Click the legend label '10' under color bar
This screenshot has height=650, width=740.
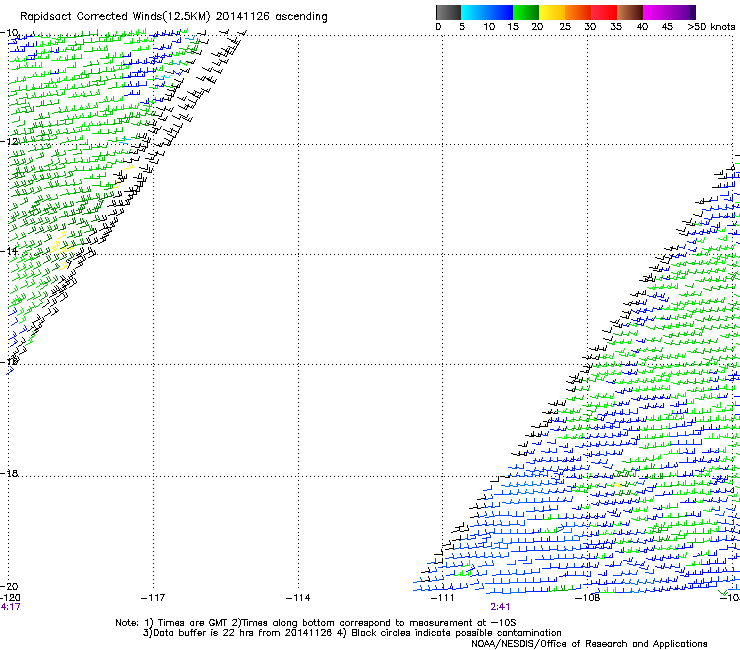coord(489,27)
